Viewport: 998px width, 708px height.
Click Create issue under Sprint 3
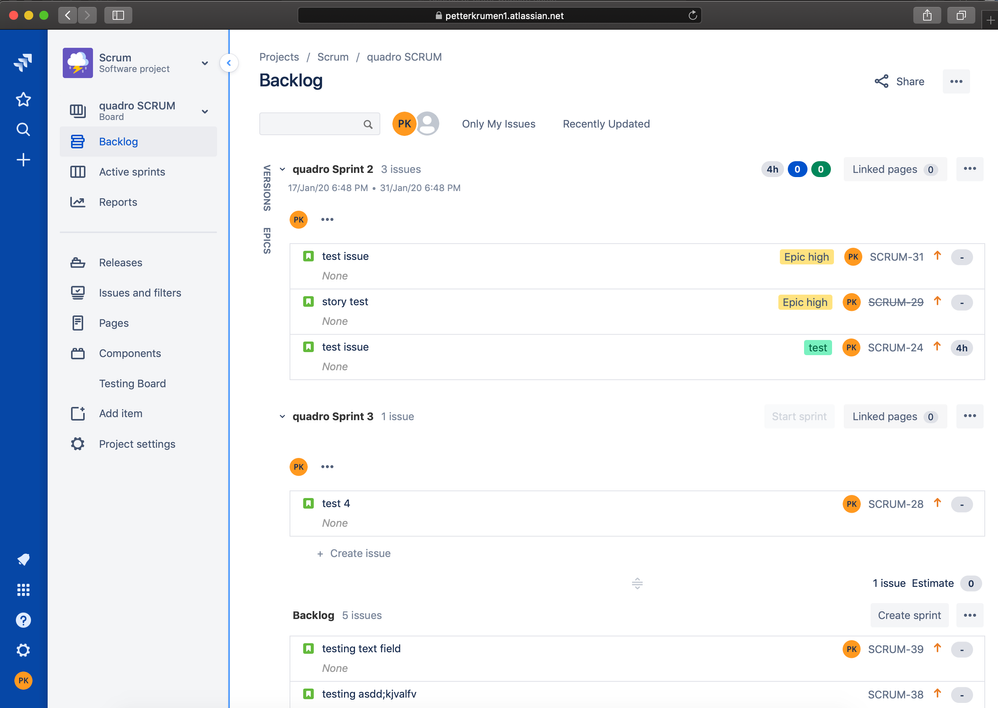(354, 553)
